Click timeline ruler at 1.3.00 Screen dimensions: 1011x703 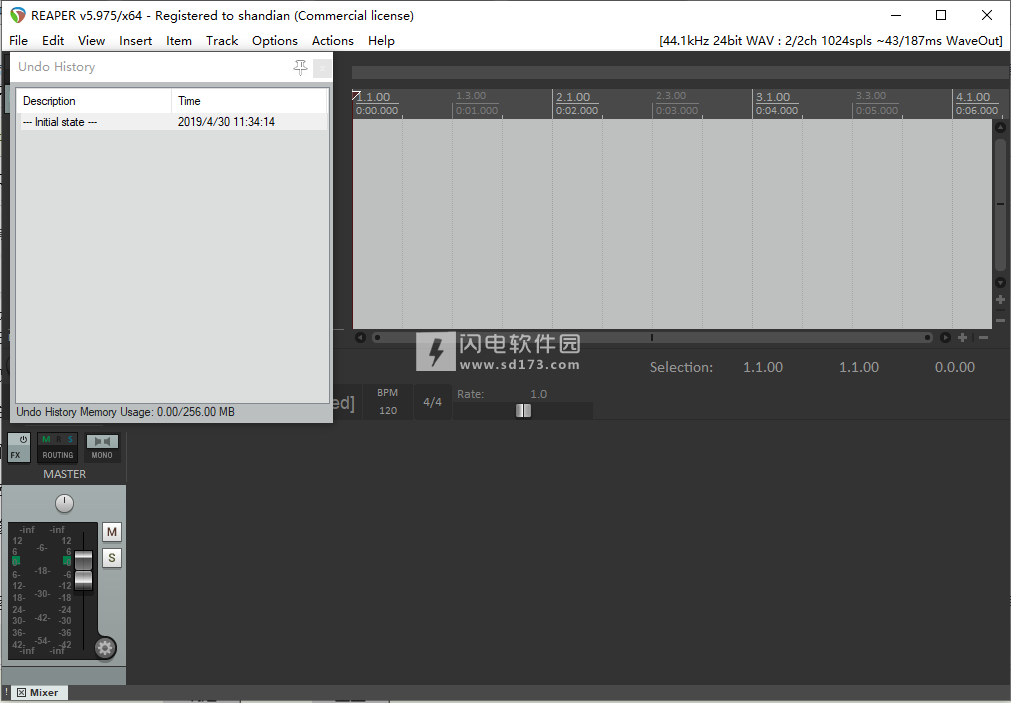pos(471,95)
